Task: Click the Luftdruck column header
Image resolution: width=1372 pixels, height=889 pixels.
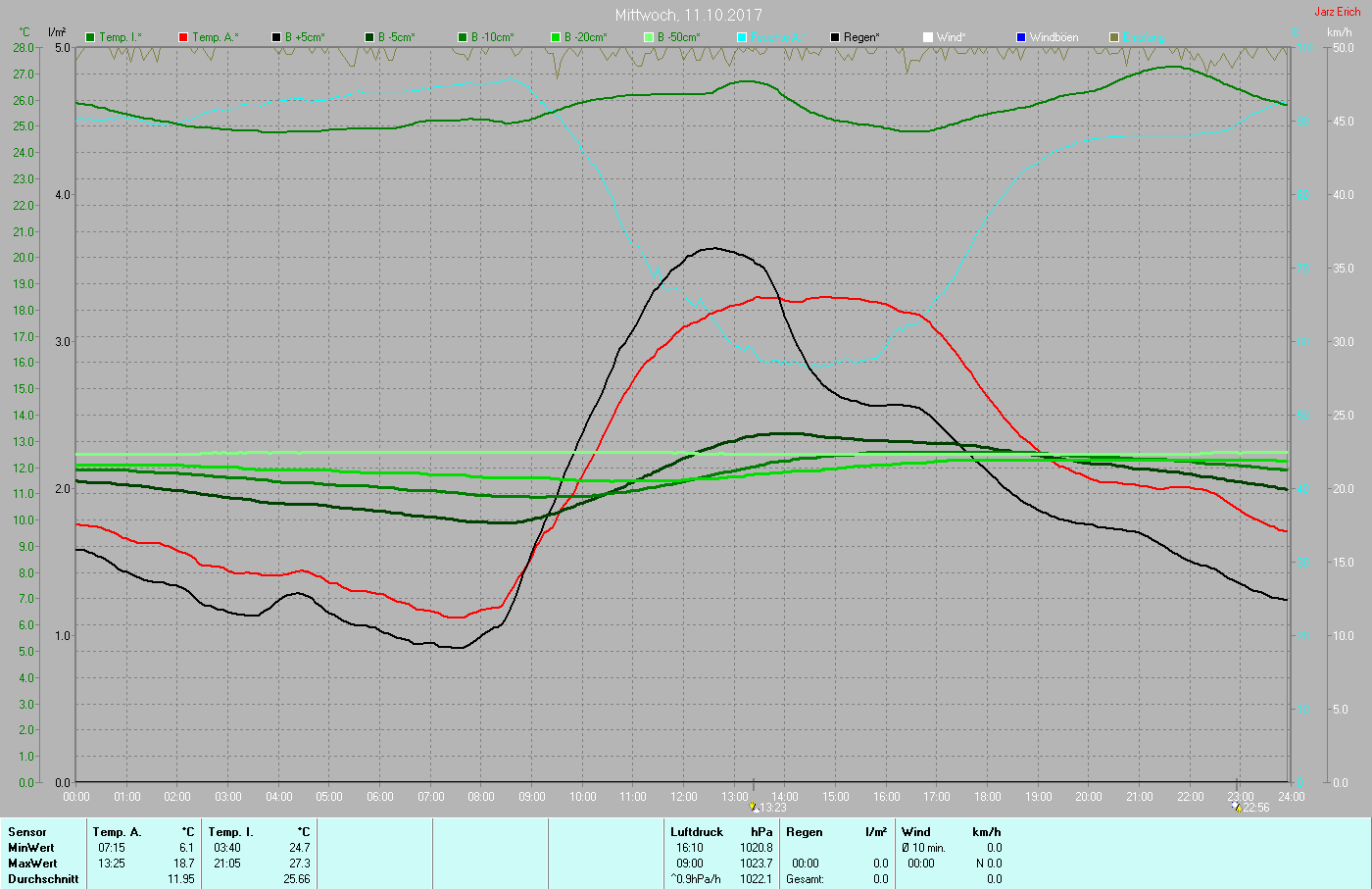Action: point(697,832)
